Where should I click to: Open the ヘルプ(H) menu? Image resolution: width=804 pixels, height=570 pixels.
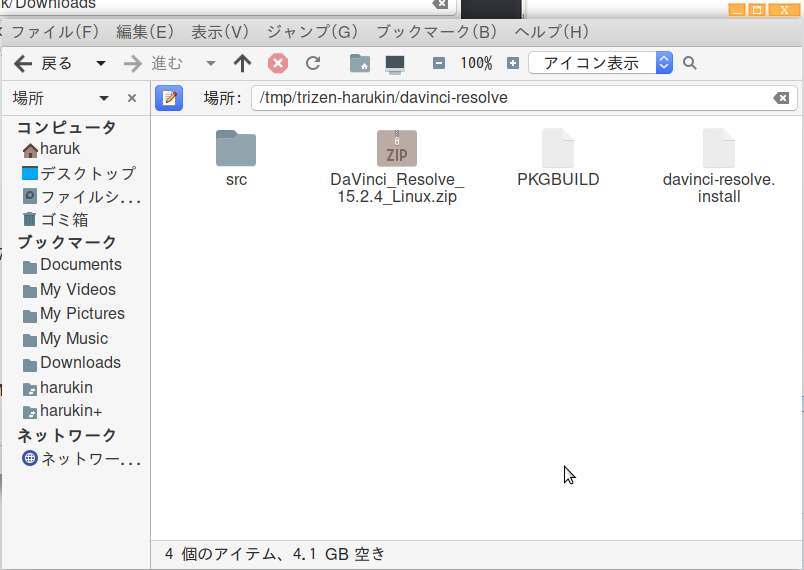click(552, 32)
